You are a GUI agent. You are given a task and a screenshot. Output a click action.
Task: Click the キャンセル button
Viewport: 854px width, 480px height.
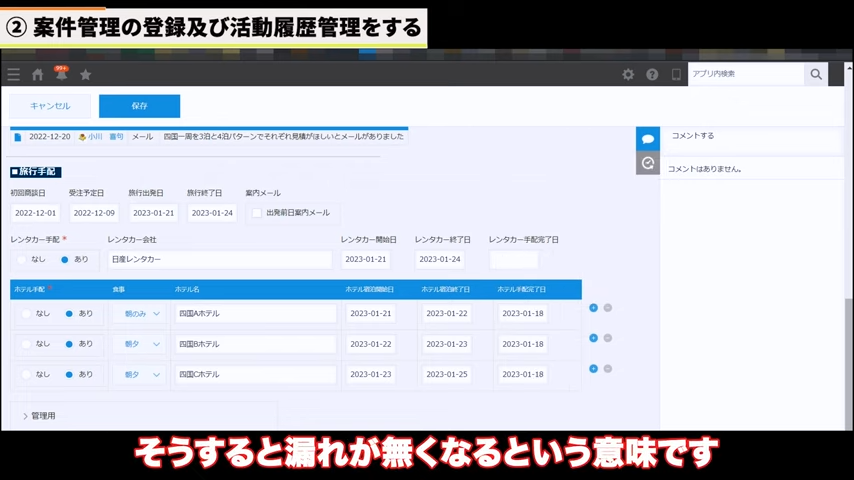point(50,106)
